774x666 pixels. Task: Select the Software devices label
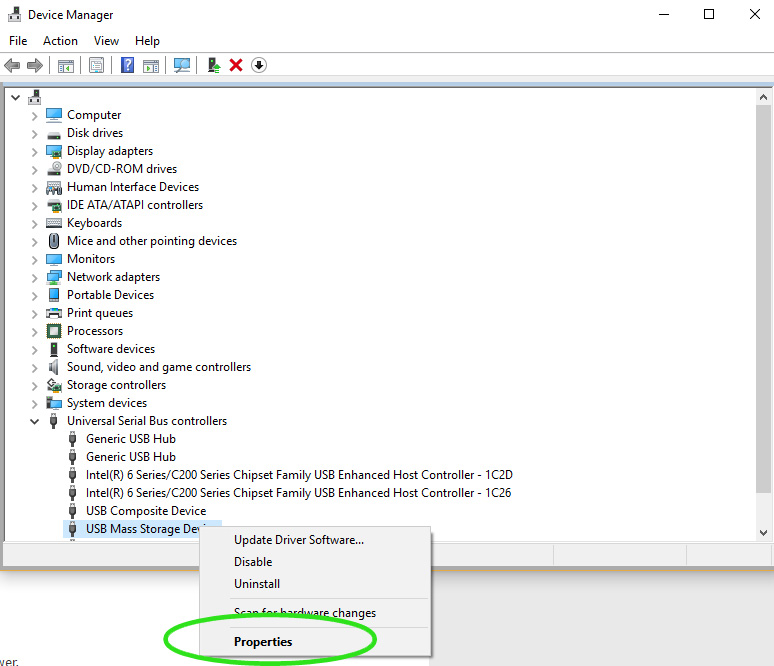(111, 349)
